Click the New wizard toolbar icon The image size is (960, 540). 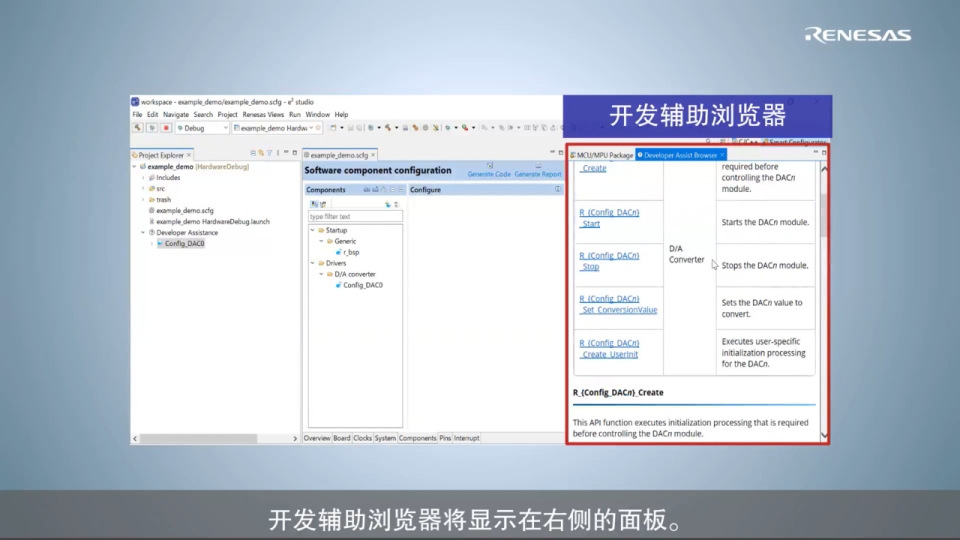click(x=333, y=128)
